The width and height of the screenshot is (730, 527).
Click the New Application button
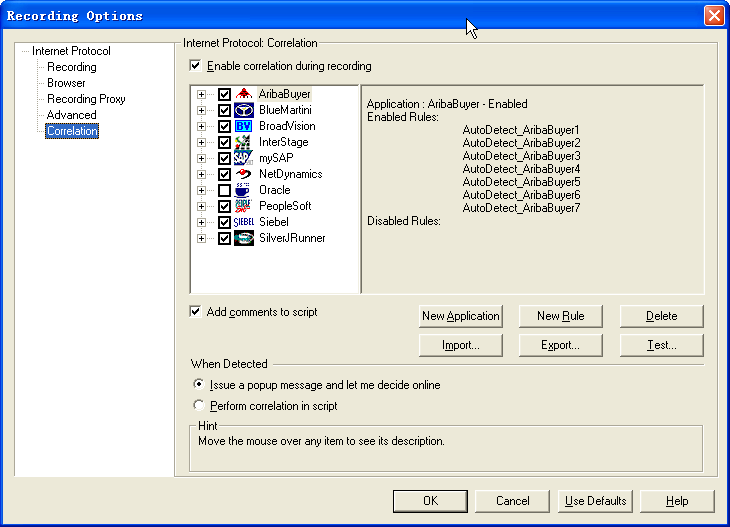[x=460, y=316]
